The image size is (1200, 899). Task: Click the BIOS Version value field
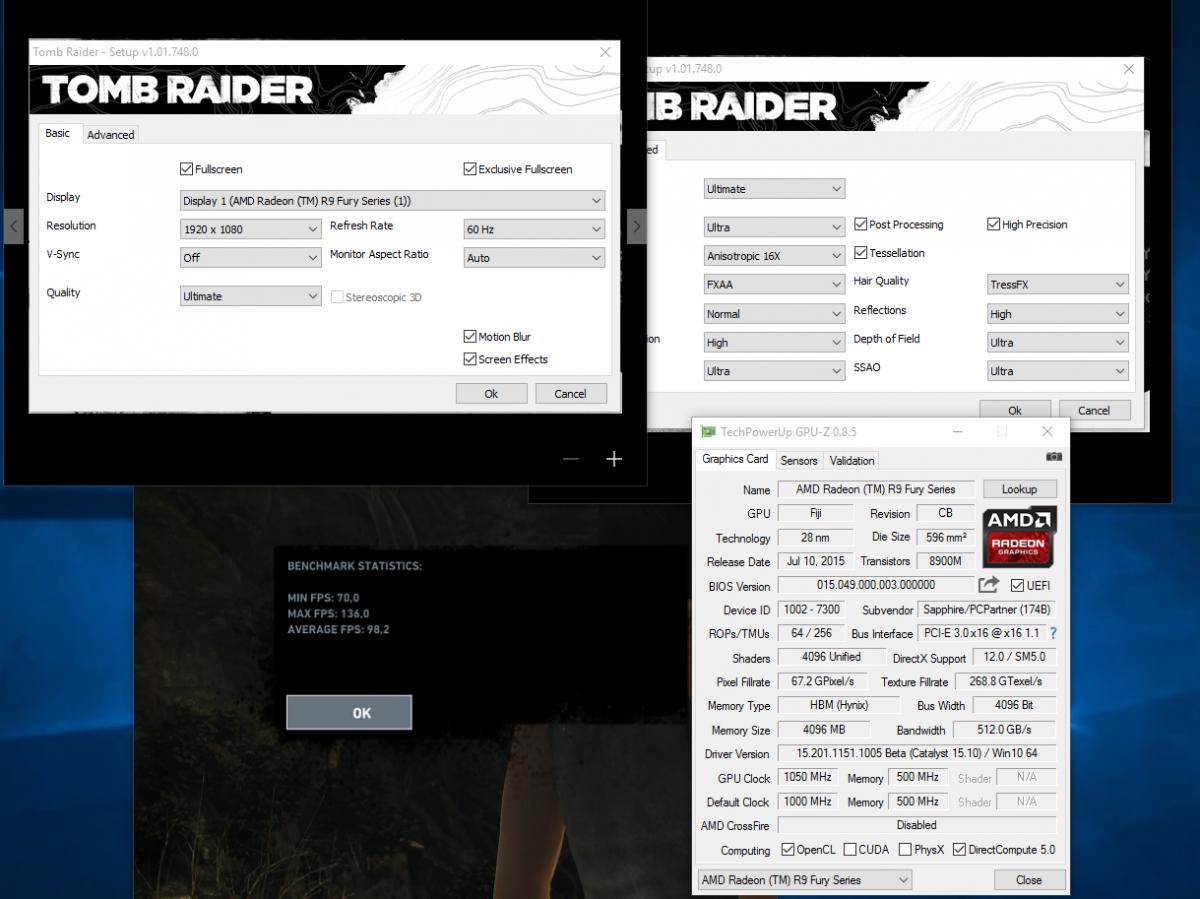click(x=875, y=585)
